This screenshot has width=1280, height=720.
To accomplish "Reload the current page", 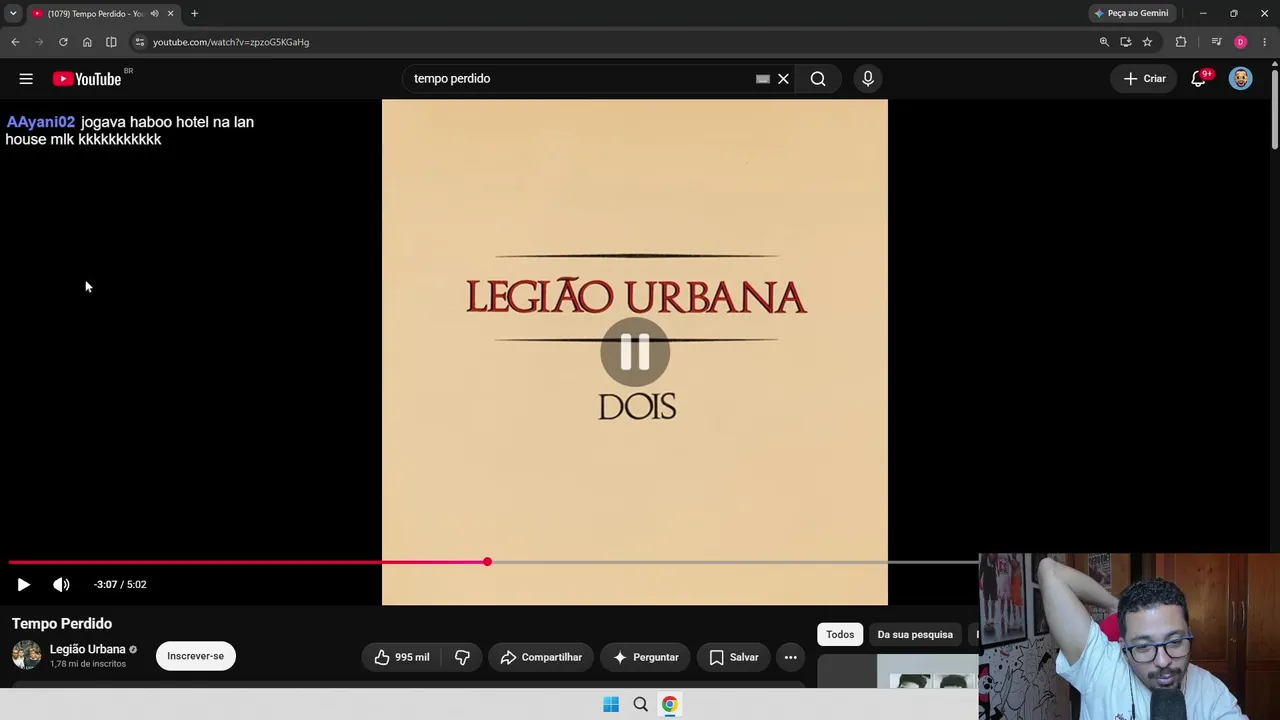I will pyautogui.click(x=63, y=42).
